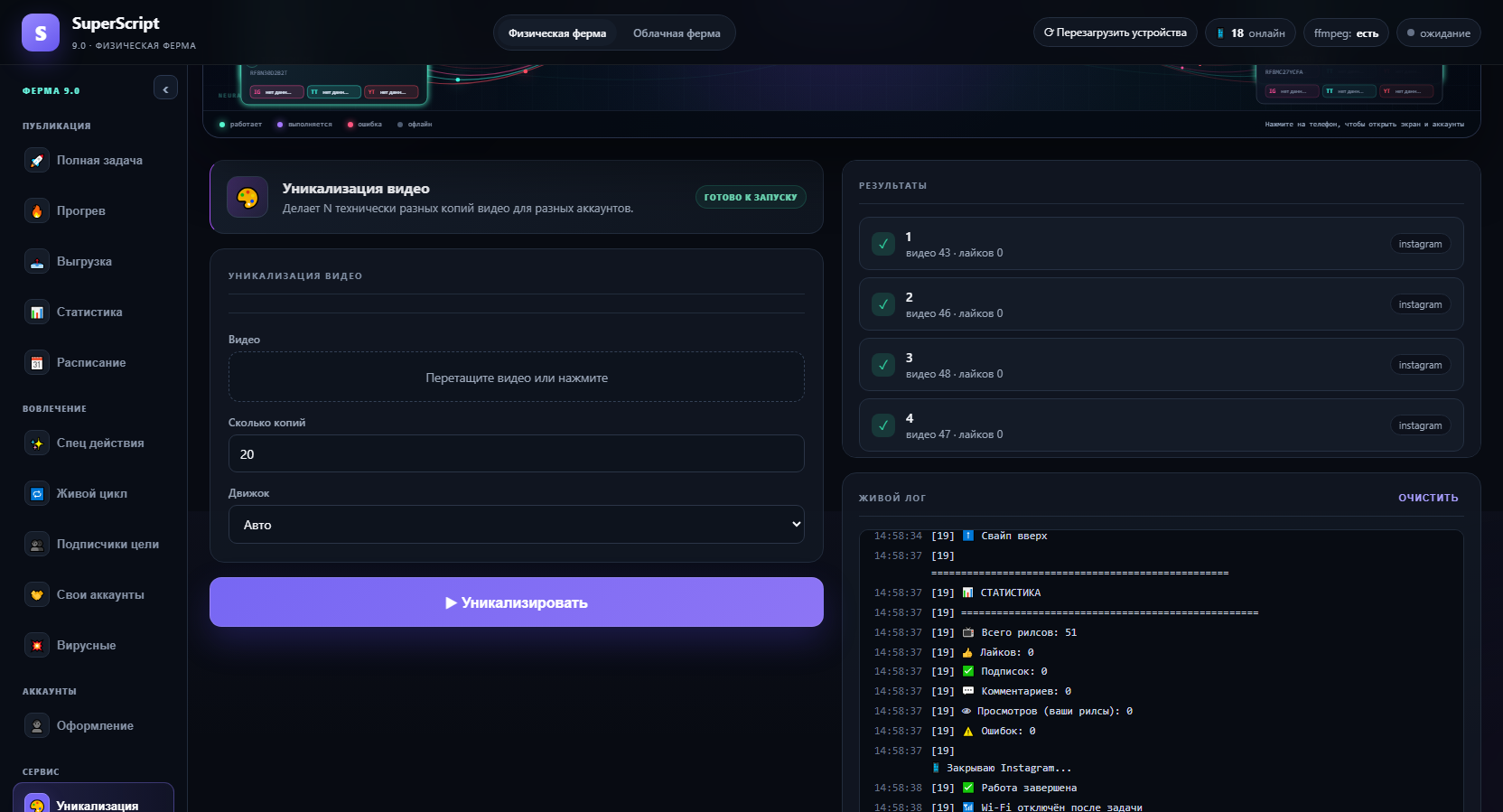Toggle the checkmark for result 4
The image size is (1503, 812).
(883, 425)
